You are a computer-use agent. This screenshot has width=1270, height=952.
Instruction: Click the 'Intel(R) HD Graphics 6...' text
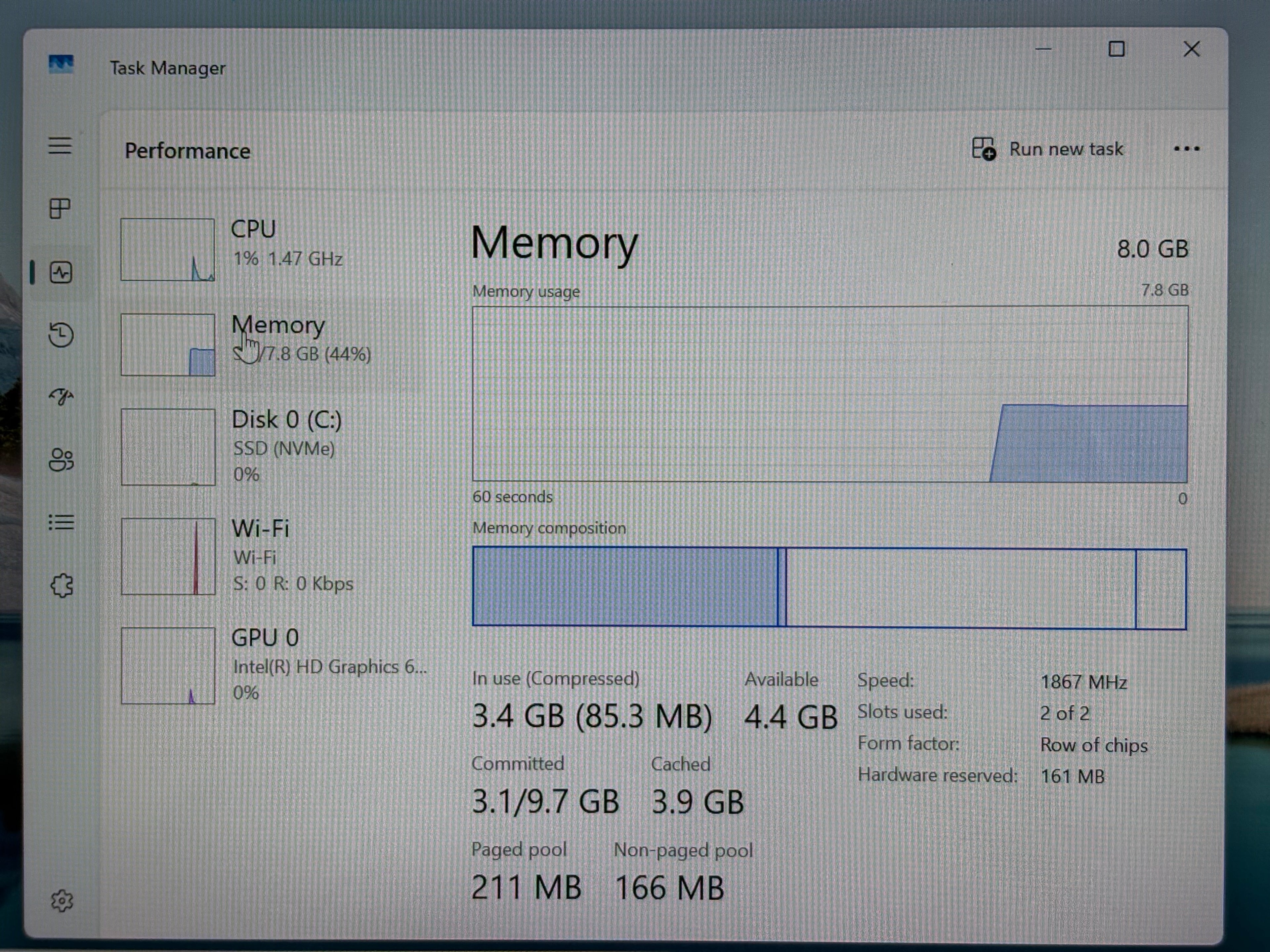pyautogui.click(x=330, y=667)
